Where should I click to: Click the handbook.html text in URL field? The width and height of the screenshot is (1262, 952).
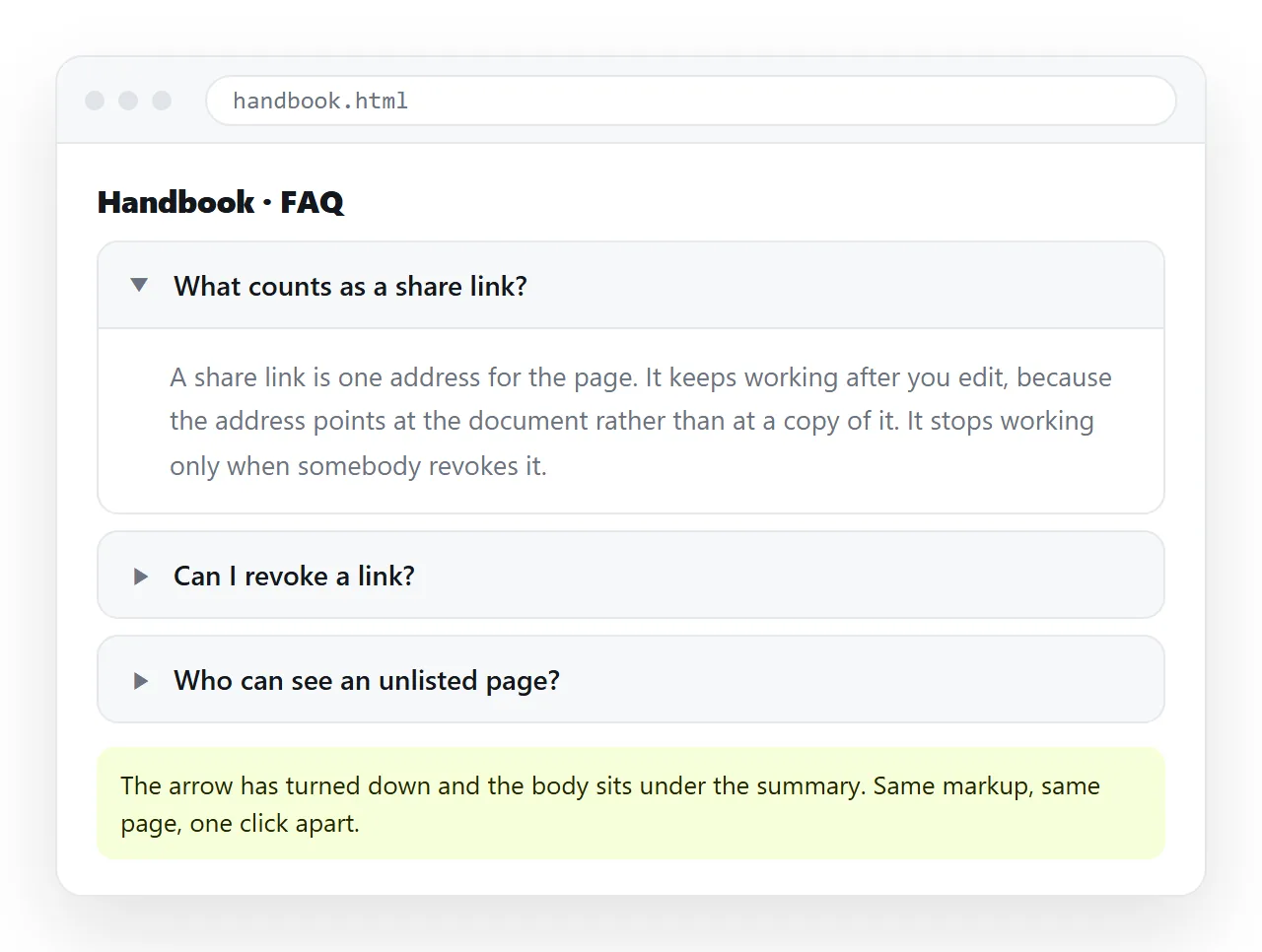320,101
